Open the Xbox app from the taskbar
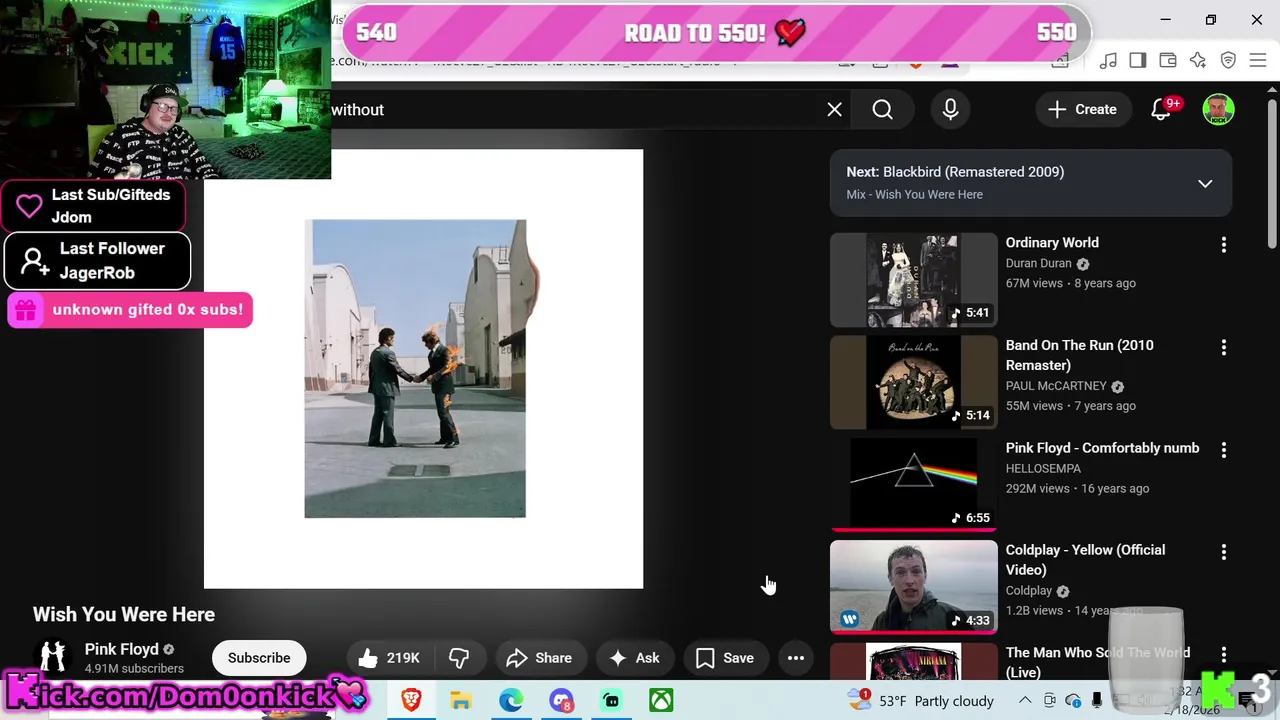1280x720 pixels. pyautogui.click(x=661, y=700)
